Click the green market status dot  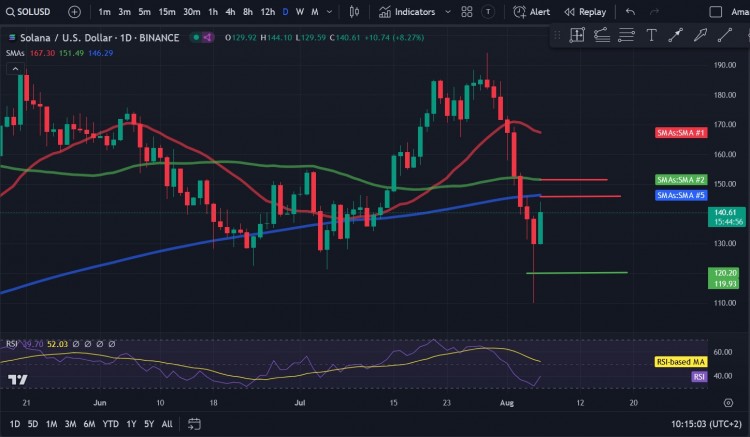(x=196, y=37)
